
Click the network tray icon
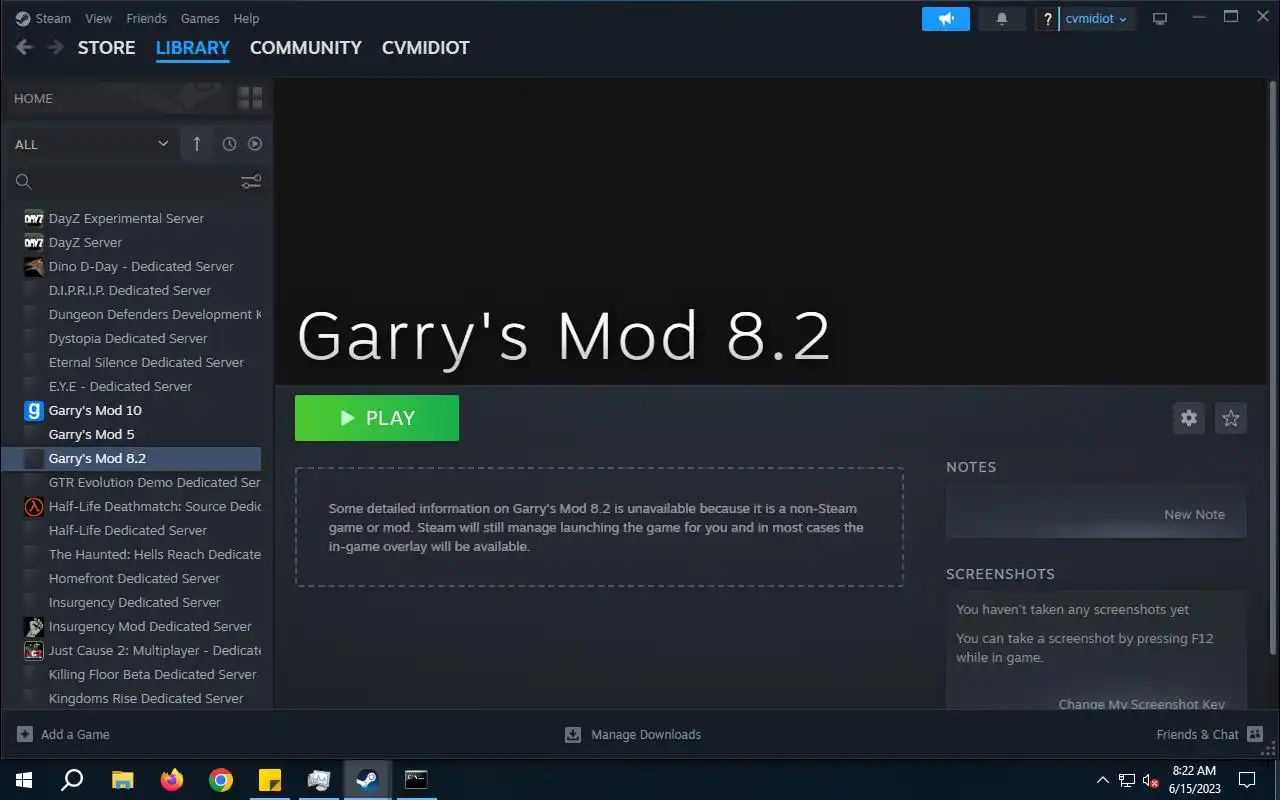click(x=1126, y=780)
